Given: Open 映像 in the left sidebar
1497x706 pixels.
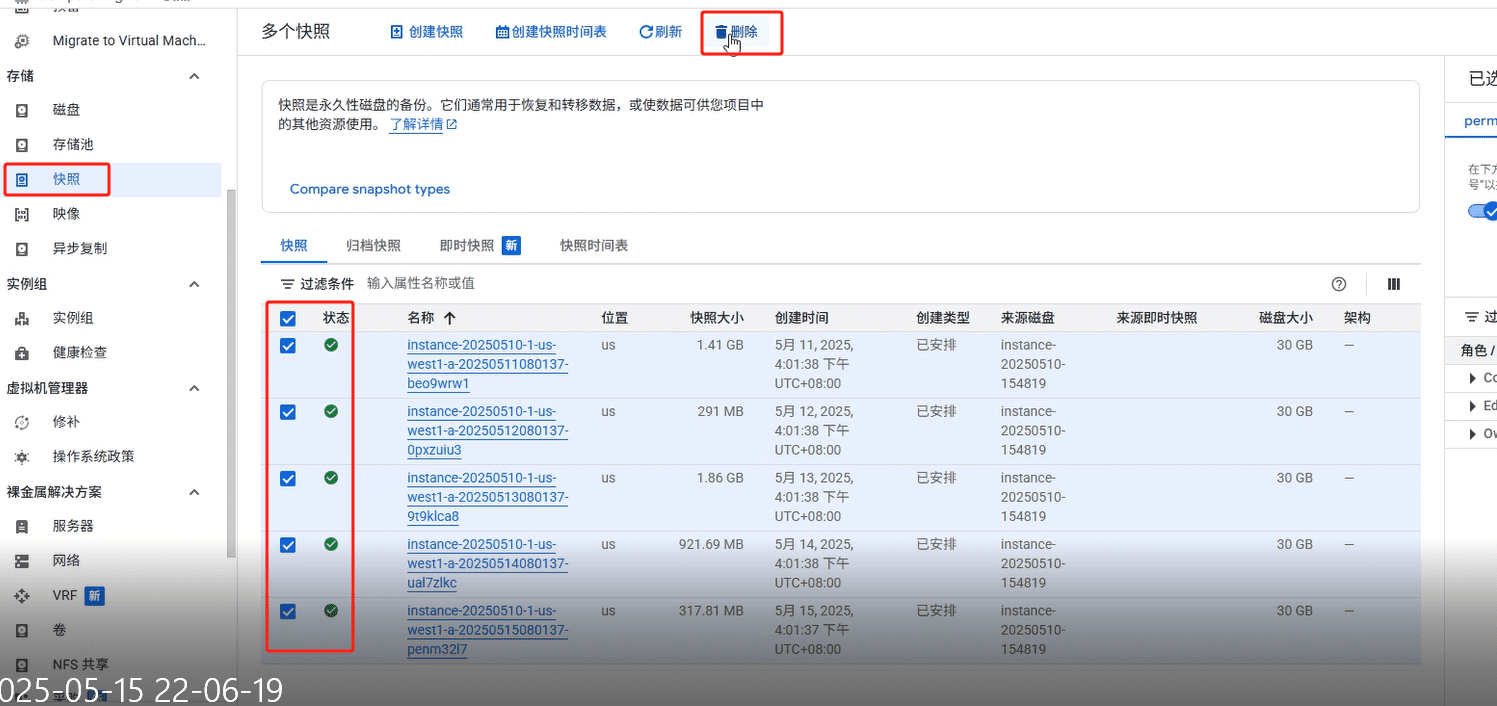Looking at the screenshot, I should 66,214.
